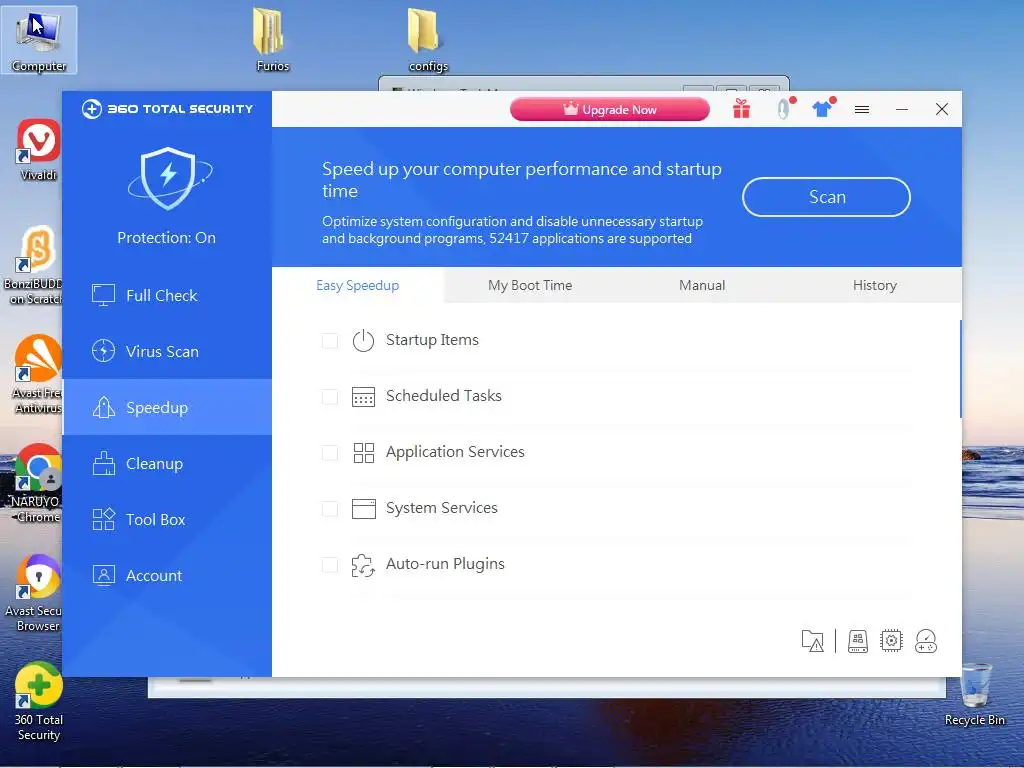Click the Scan button

pyautogui.click(x=826, y=197)
